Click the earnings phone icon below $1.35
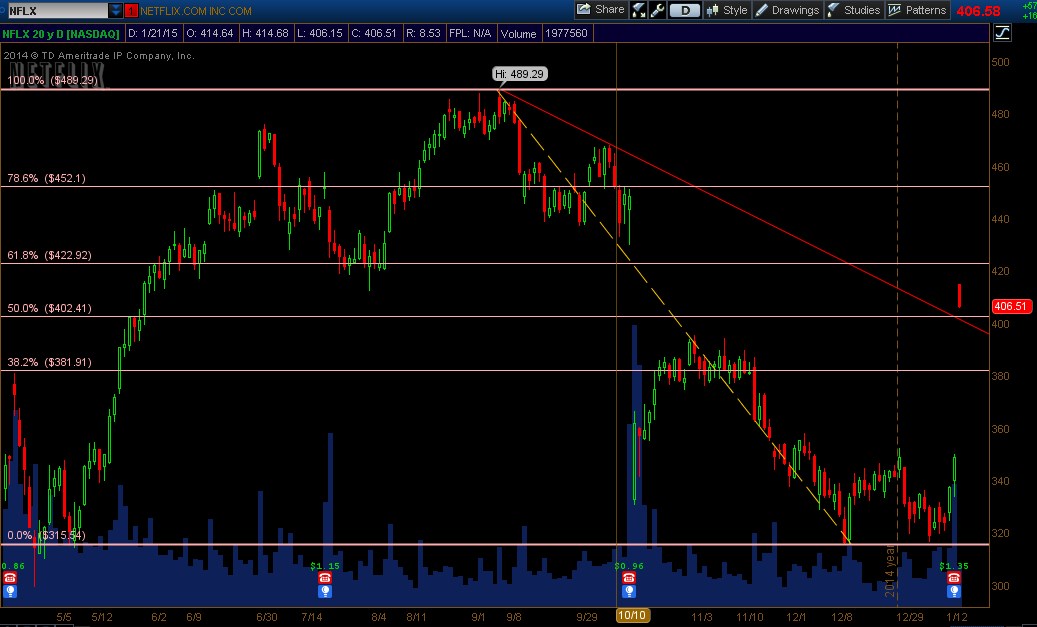This screenshot has width=1037, height=627. (x=953, y=578)
